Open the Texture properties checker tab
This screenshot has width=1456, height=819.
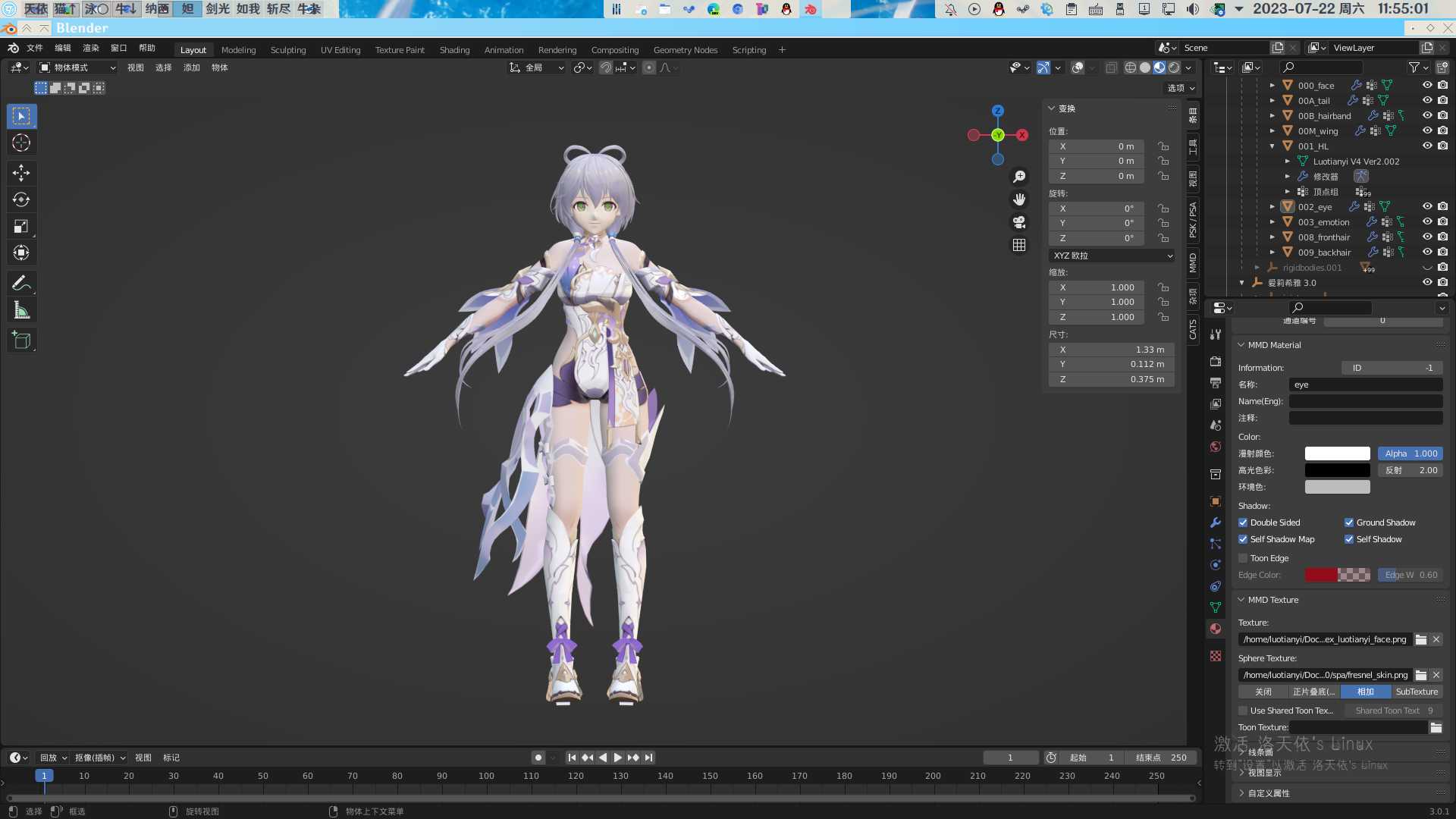pos(1216,656)
